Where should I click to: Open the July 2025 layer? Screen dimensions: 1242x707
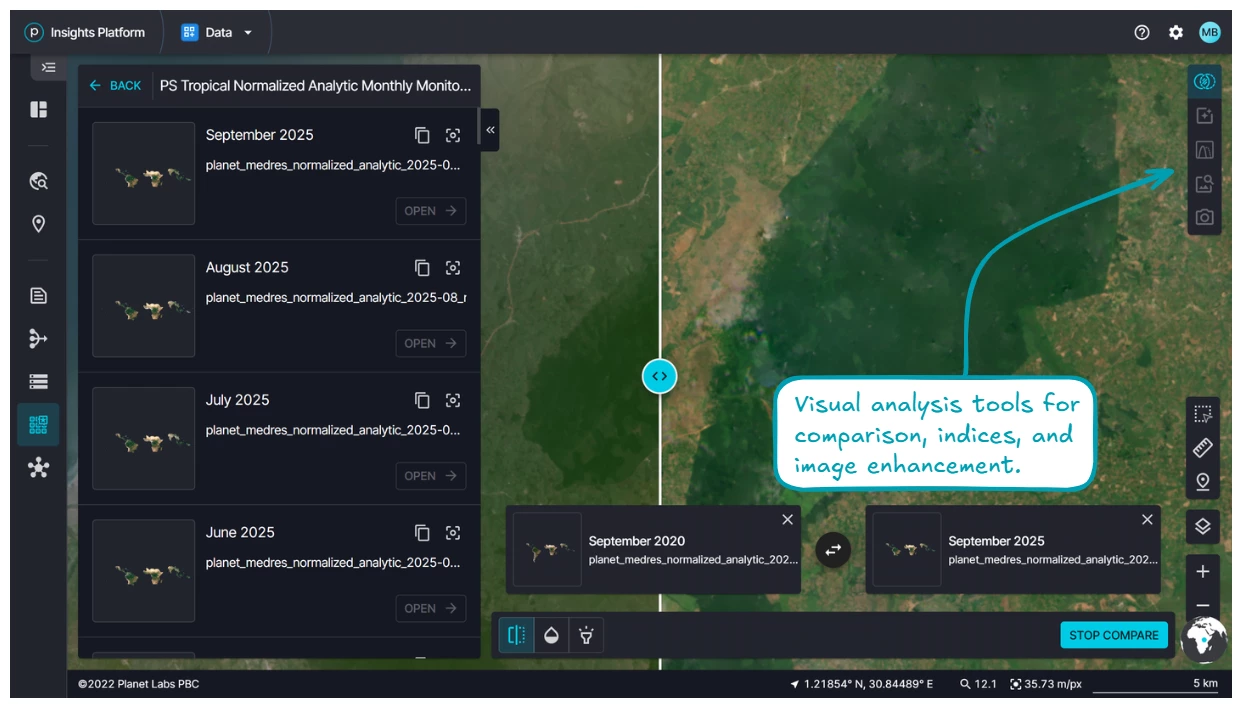pos(431,476)
